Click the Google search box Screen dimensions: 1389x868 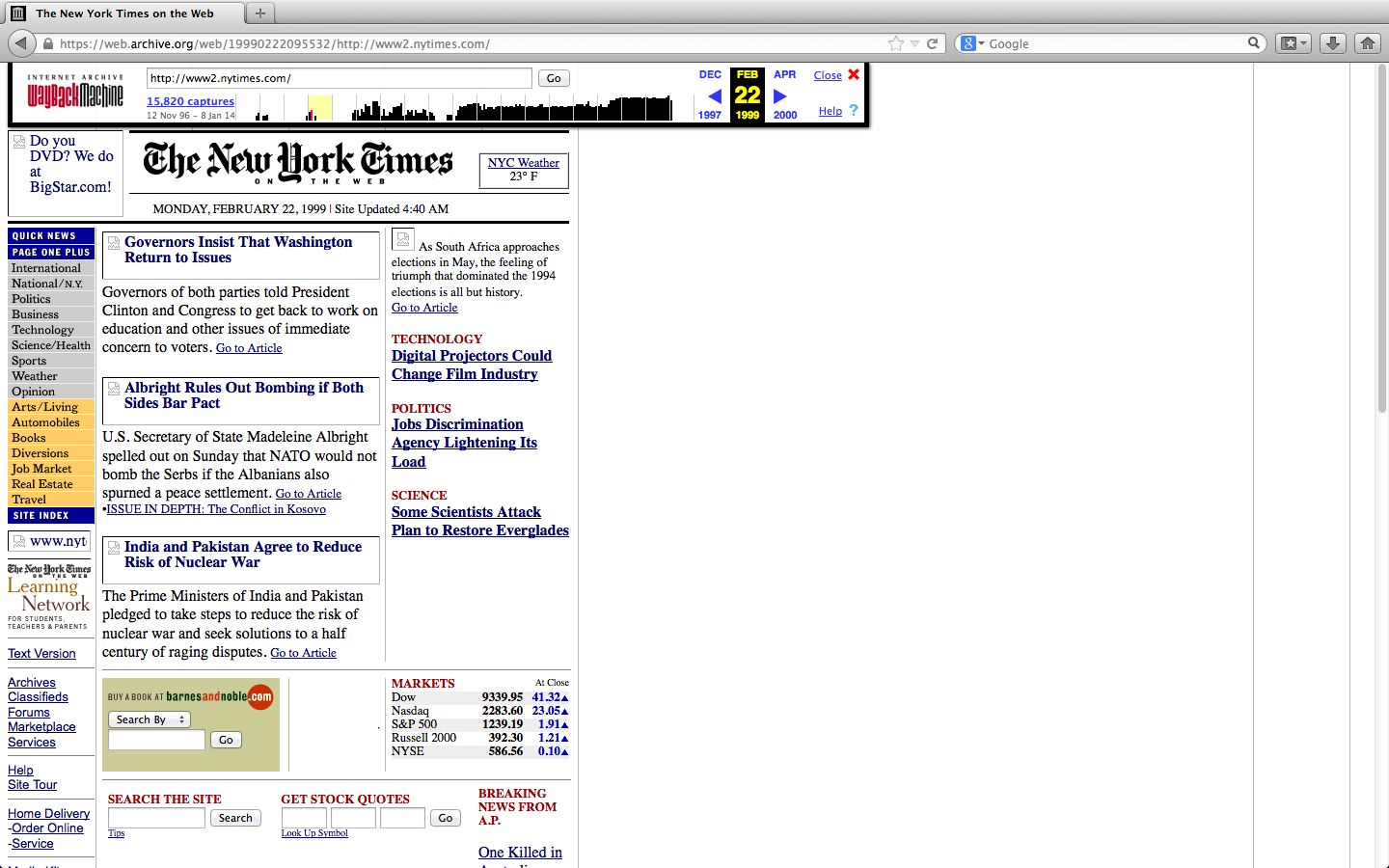(x=1114, y=43)
